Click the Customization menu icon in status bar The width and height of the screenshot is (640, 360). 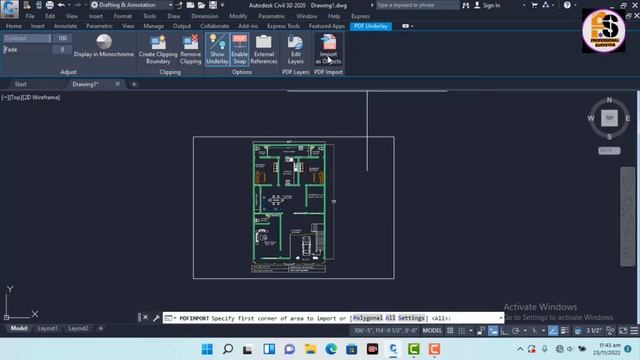click(634, 331)
